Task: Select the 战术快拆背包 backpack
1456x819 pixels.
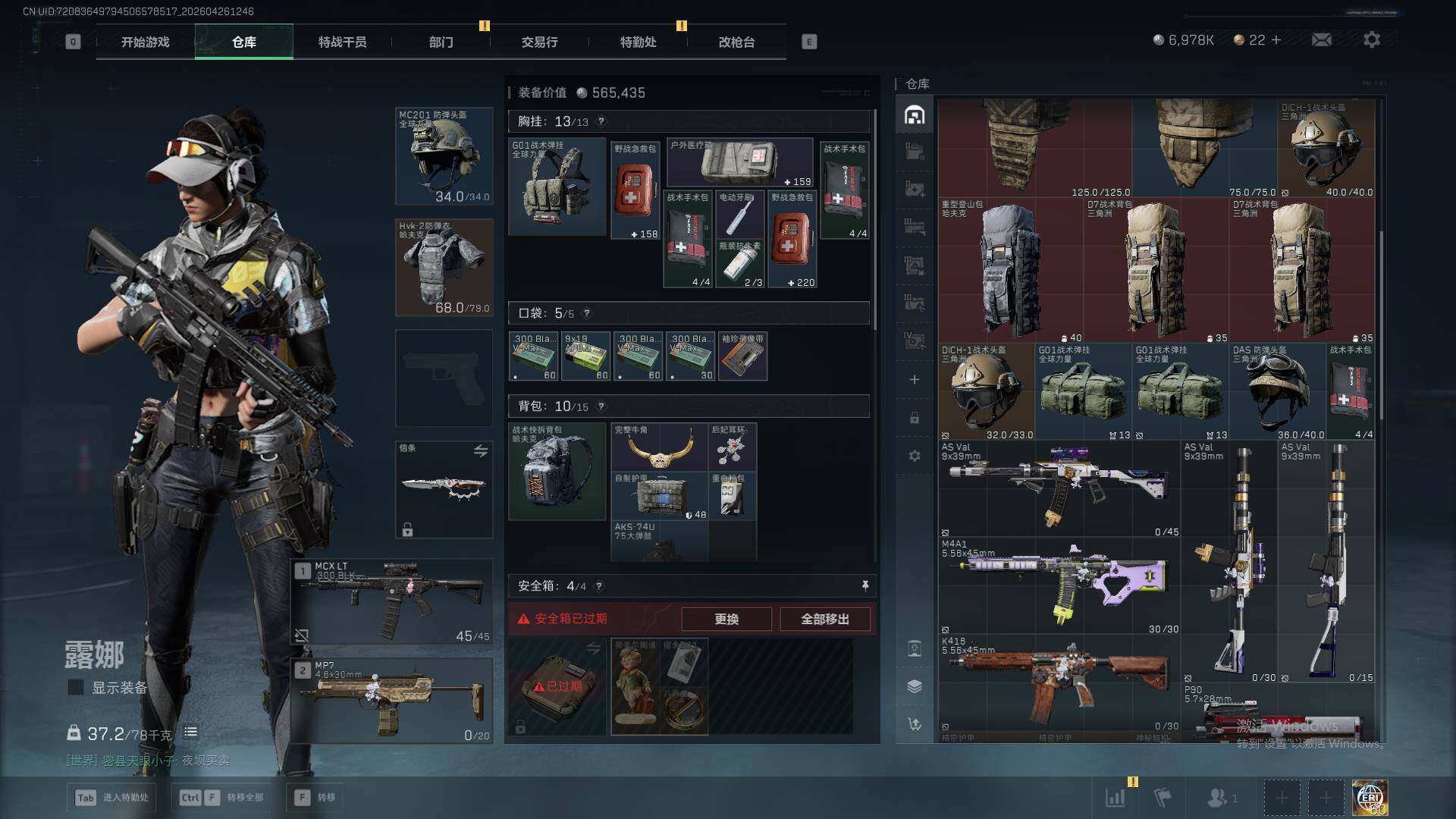Action: pyautogui.click(x=557, y=471)
